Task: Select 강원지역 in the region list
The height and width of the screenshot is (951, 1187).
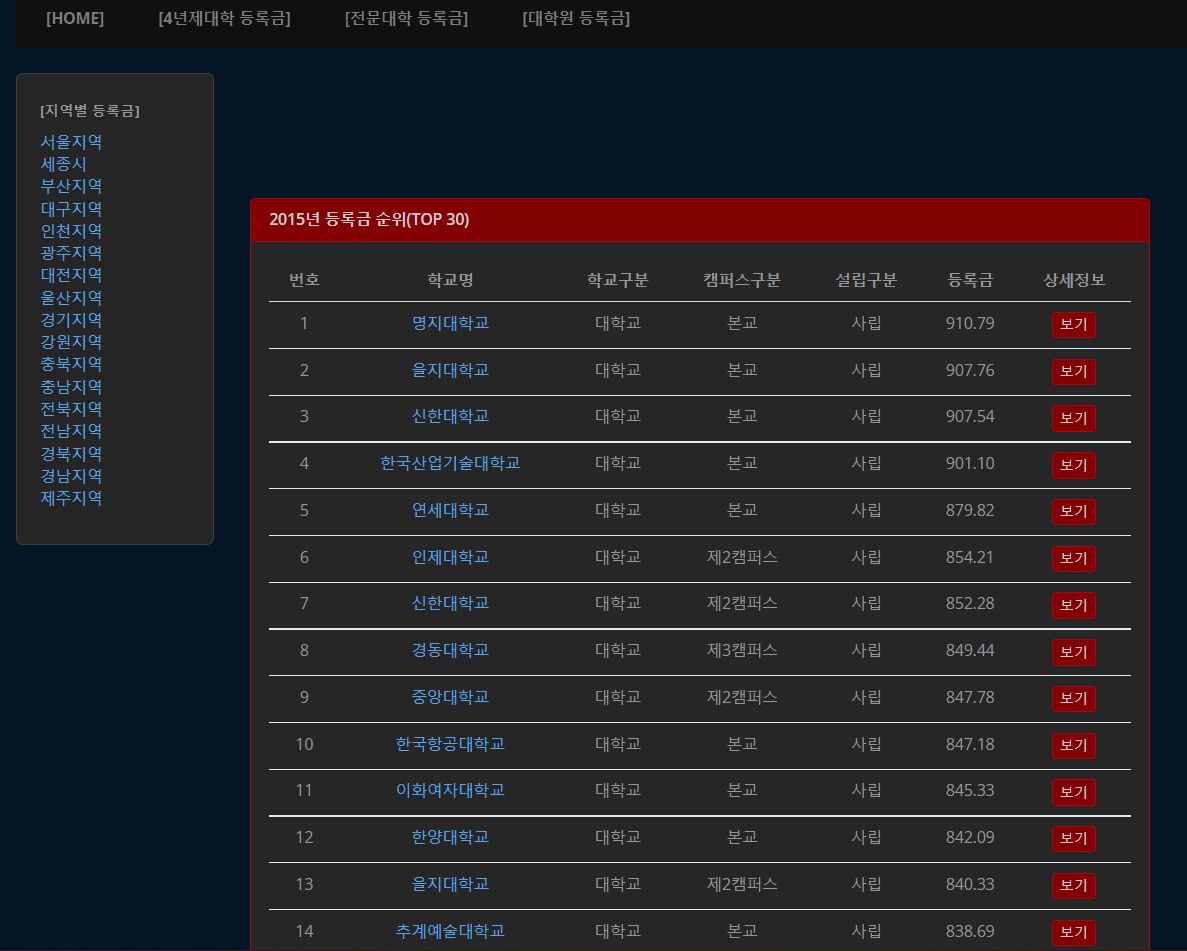Action: coord(71,341)
